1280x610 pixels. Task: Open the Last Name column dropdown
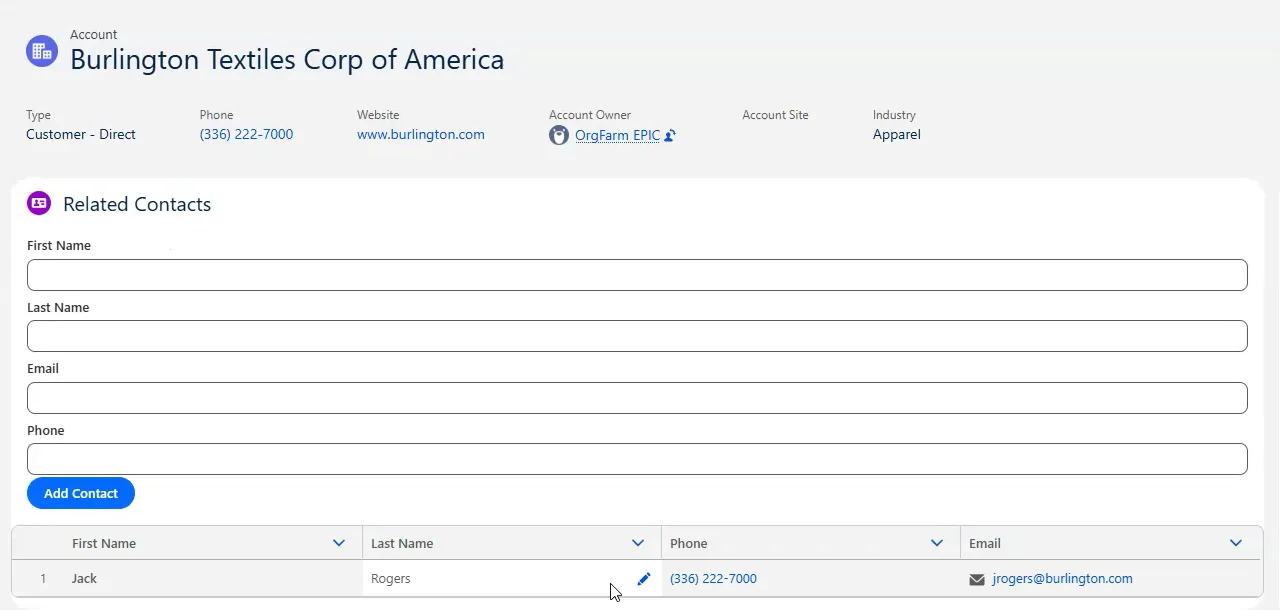pos(638,543)
